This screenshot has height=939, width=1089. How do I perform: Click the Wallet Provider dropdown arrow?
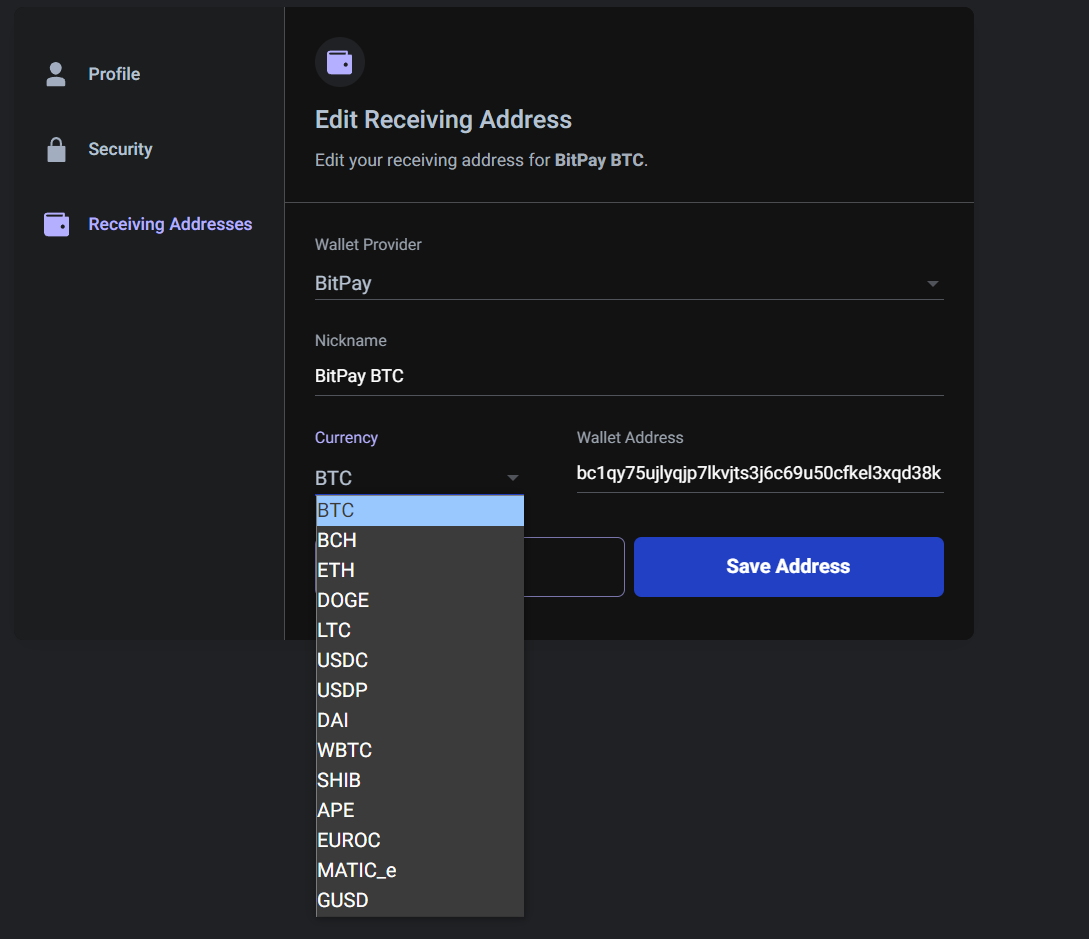tap(933, 284)
